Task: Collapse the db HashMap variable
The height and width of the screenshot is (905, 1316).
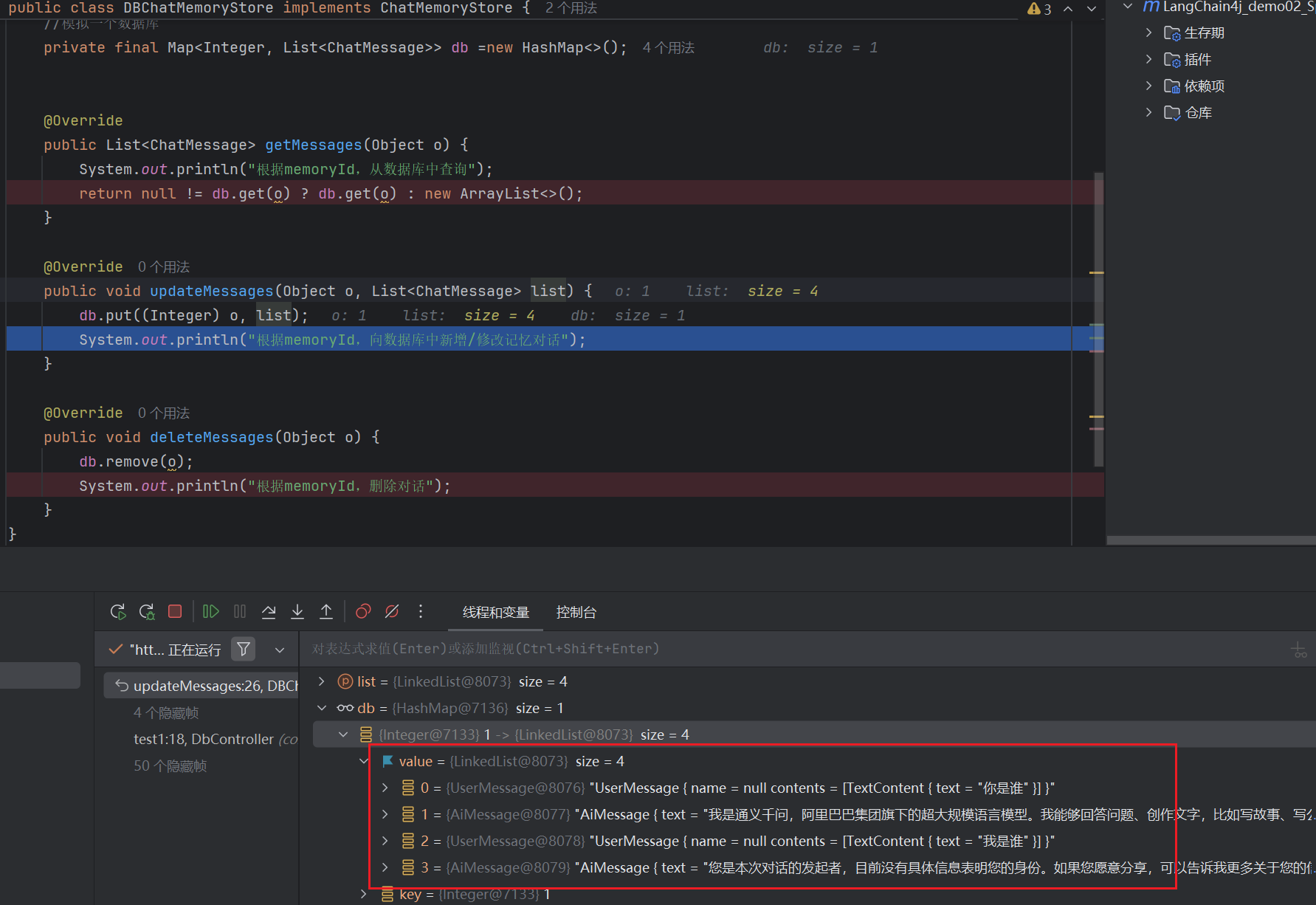Action: [x=321, y=708]
